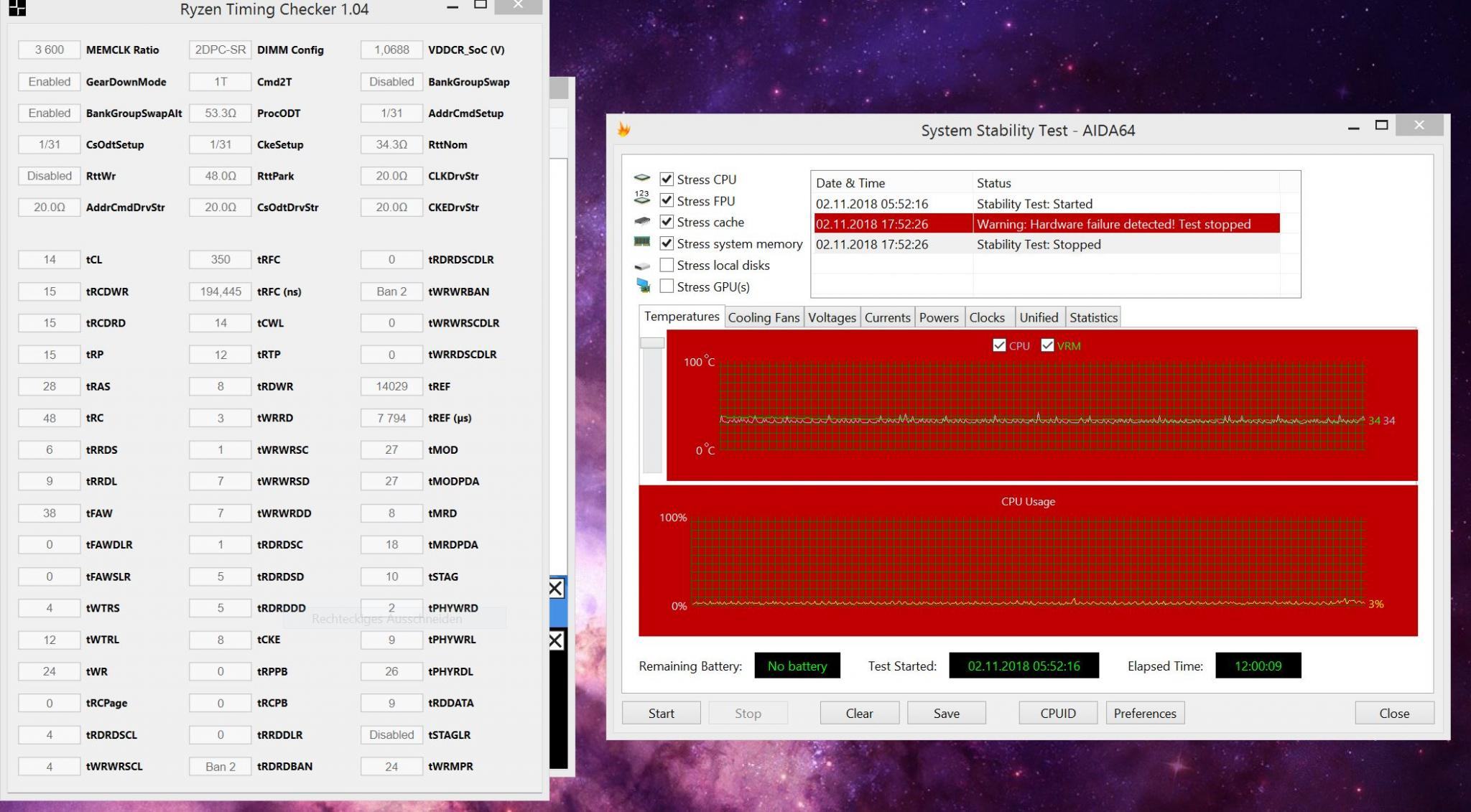This screenshot has height=812, width=1471.
Task: Click the Save button
Action: tap(946, 713)
